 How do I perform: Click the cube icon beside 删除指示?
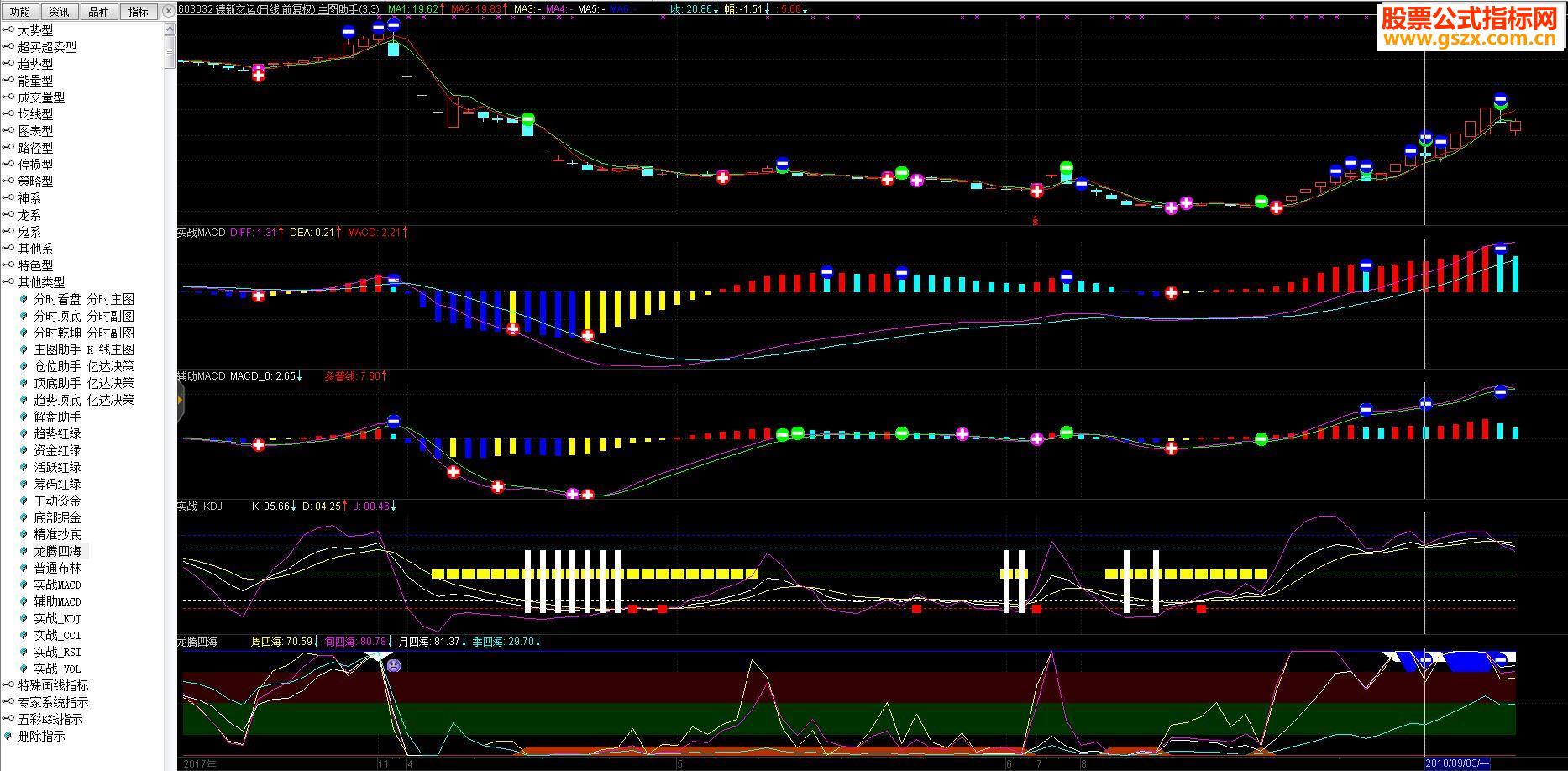point(8,736)
